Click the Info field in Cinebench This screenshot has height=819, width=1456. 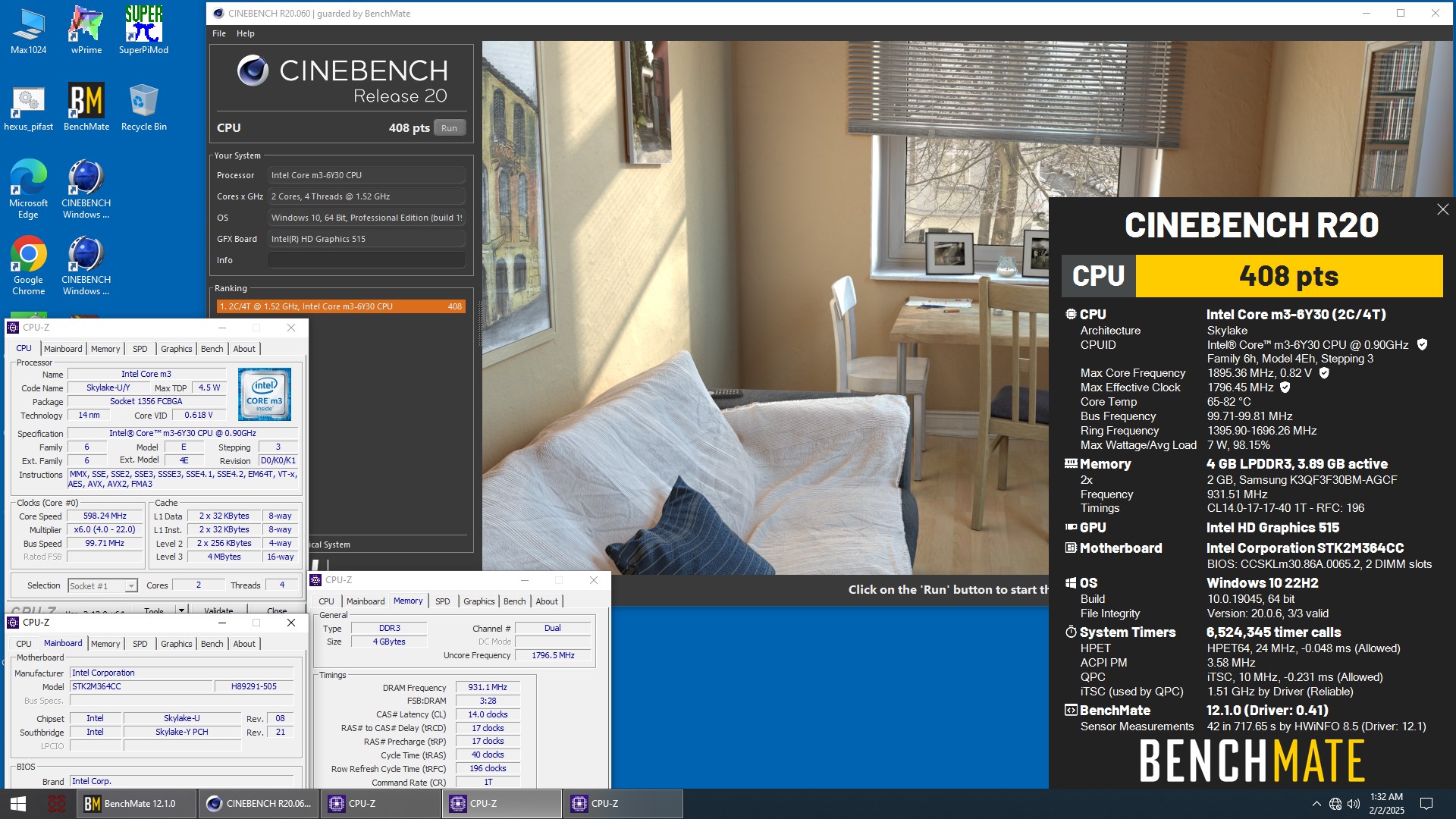tap(366, 260)
